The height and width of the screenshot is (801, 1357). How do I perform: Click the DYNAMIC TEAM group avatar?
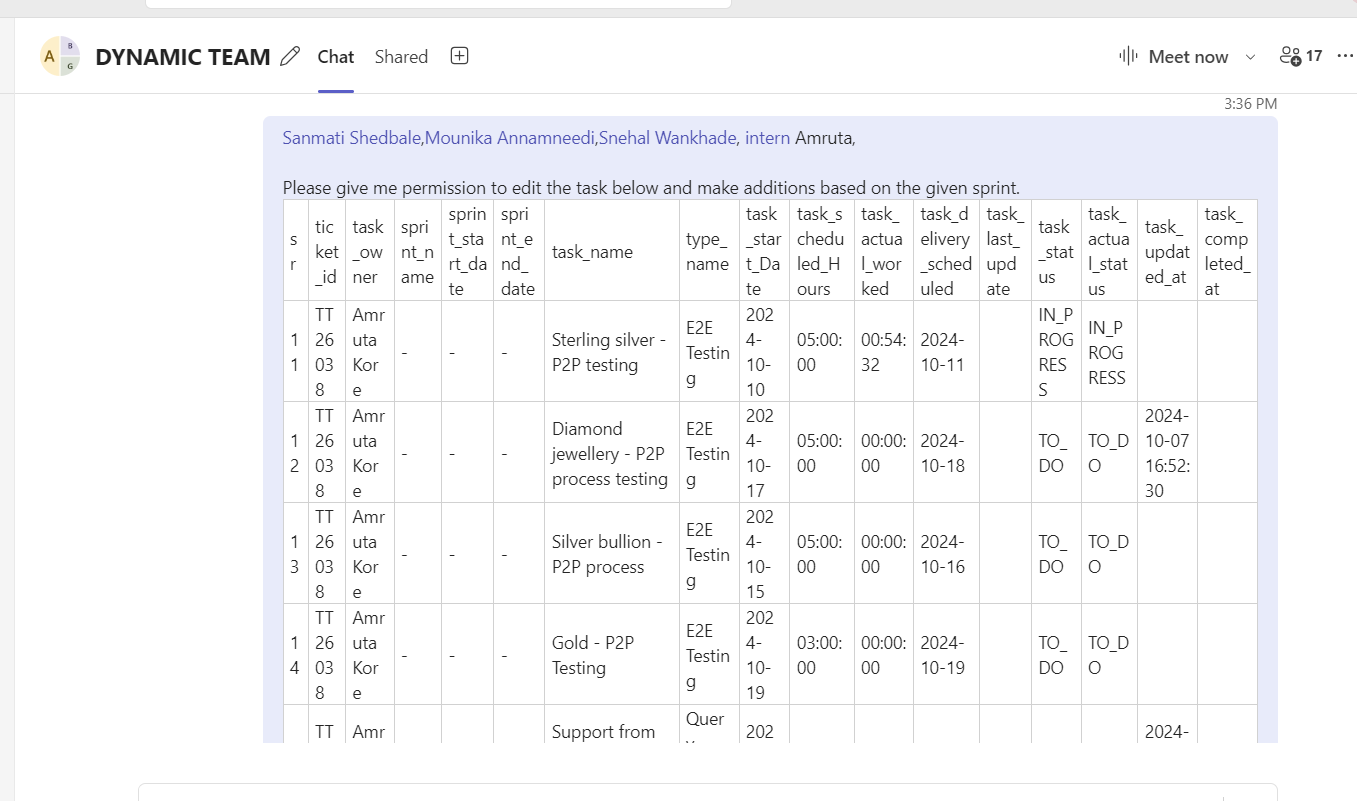coord(60,56)
